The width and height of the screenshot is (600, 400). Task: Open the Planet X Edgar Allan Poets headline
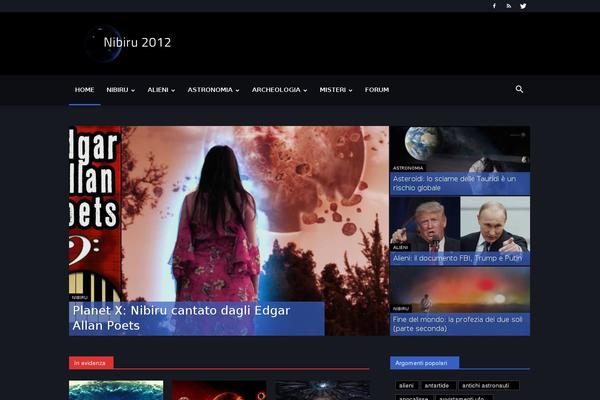coord(181,318)
